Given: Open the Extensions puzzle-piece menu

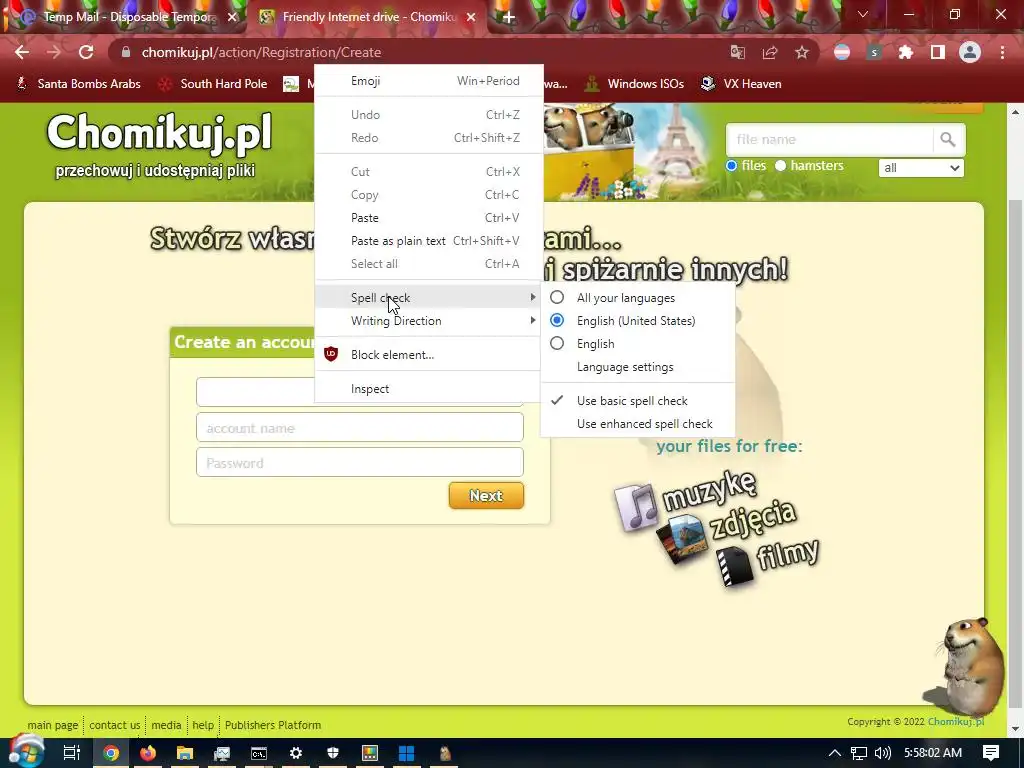Looking at the screenshot, I should click(906, 52).
